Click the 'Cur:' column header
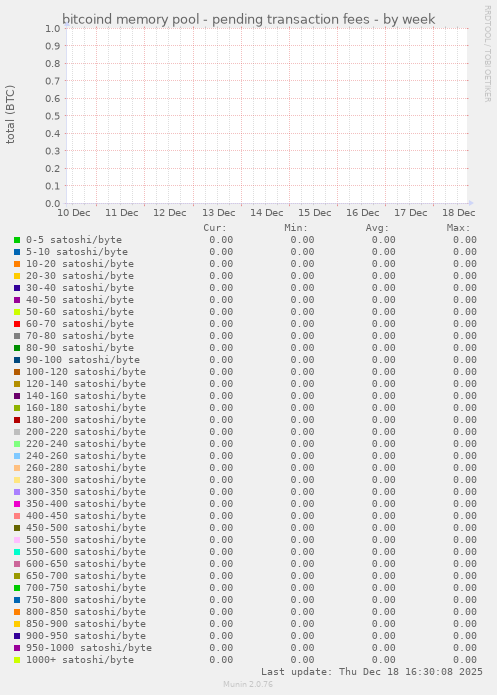Image resolution: width=497 pixels, height=695 pixels. click(215, 228)
